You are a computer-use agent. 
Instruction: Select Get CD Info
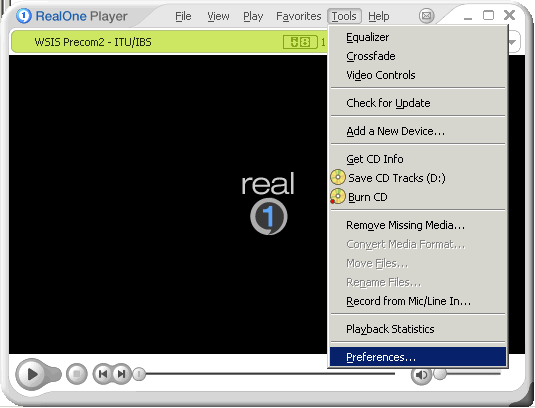(x=418, y=159)
